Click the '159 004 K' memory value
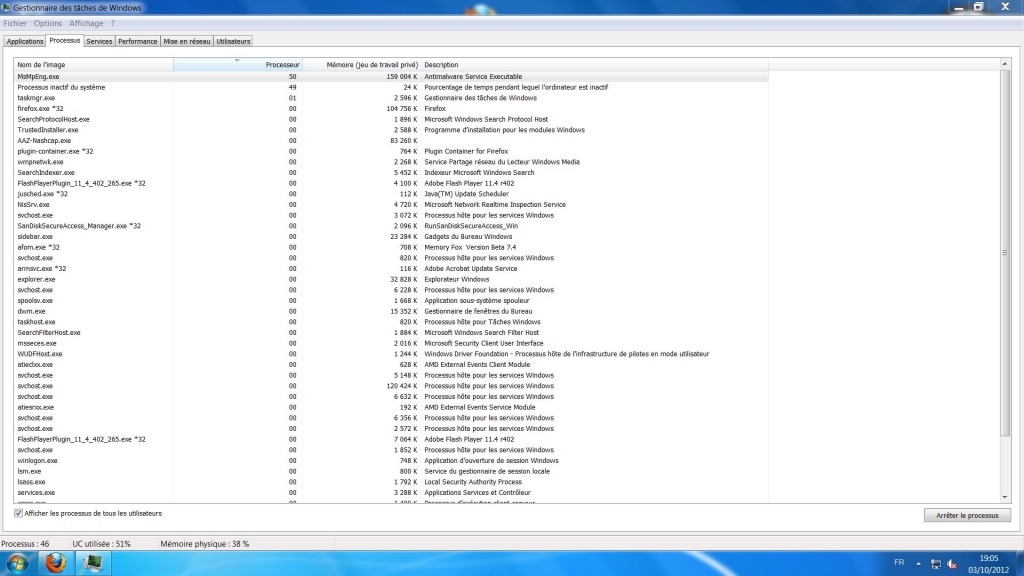 point(402,76)
